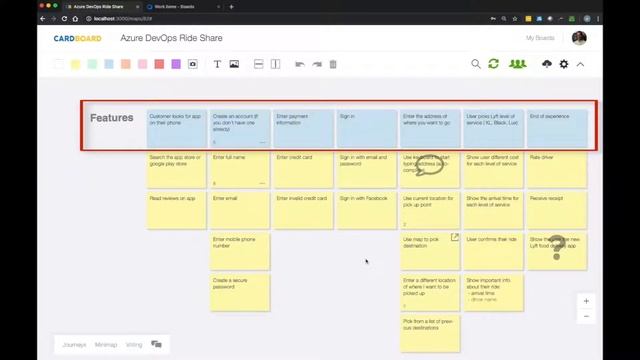Select the 'Enter full name' yellow card

tap(240, 170)
